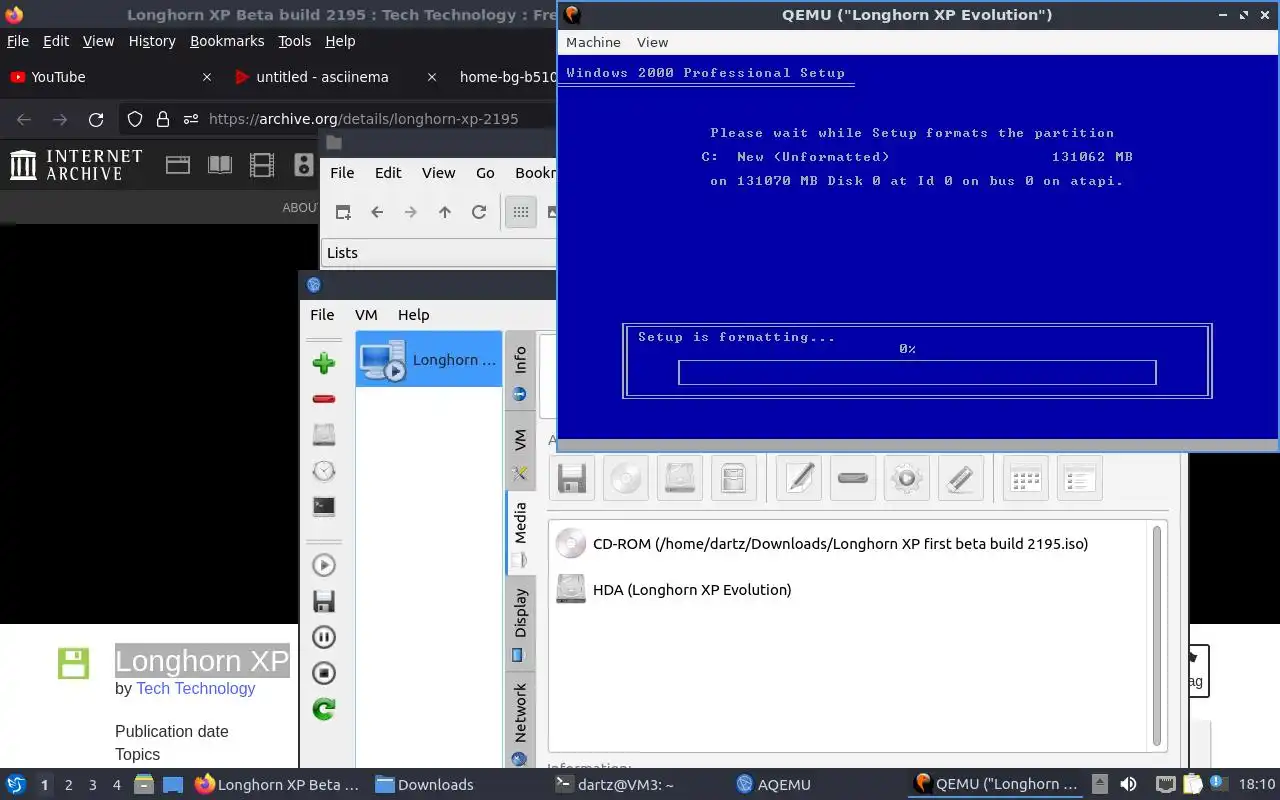Click the archive.org URL address bar
The image size is (1280, 800).
coord(363,119)
